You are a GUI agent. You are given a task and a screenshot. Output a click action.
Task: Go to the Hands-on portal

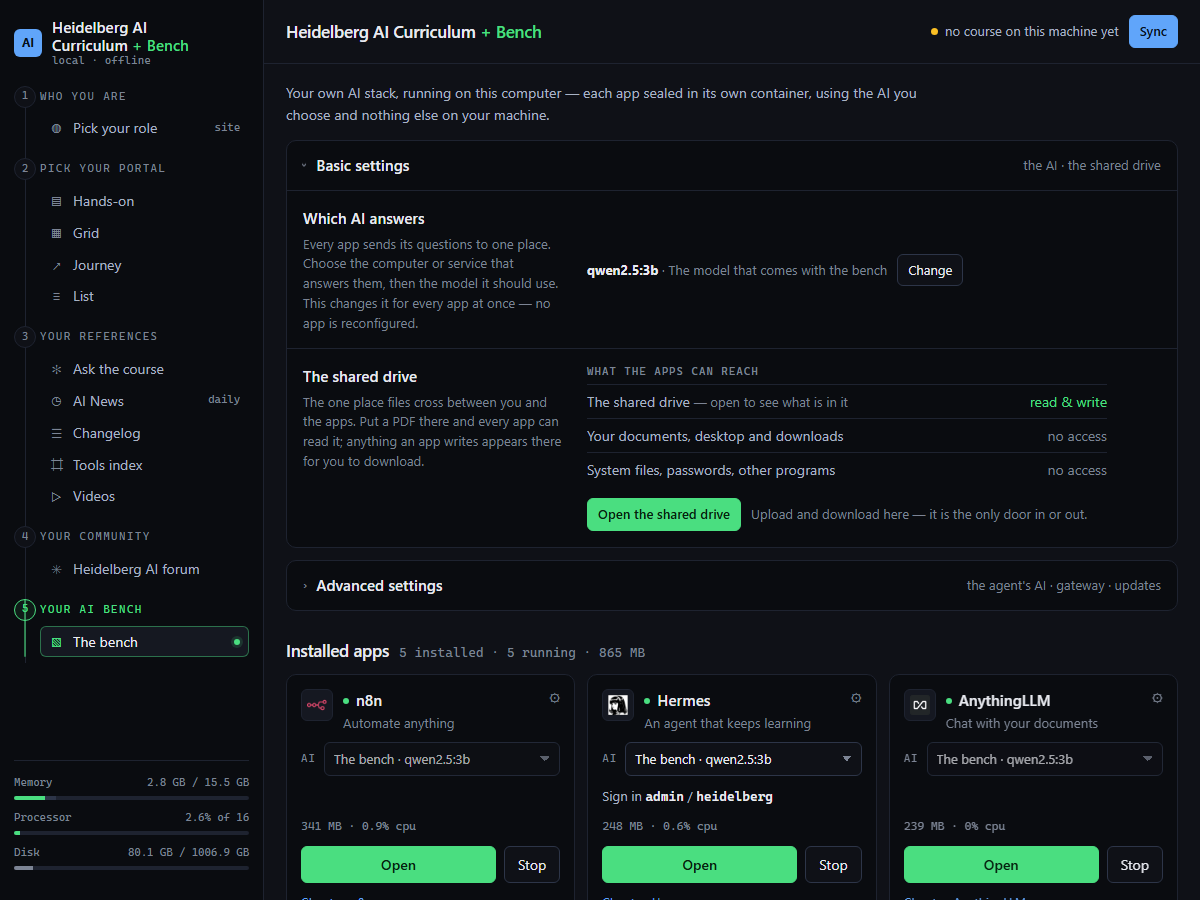144,201
